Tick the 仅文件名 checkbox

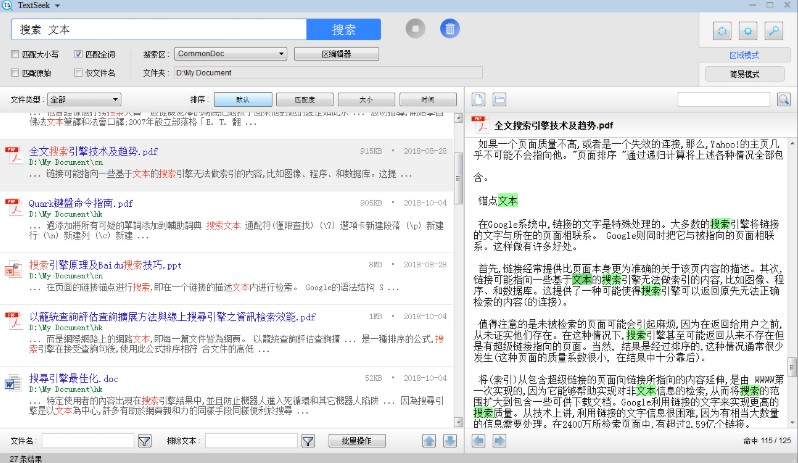click(x=78, y=73)
